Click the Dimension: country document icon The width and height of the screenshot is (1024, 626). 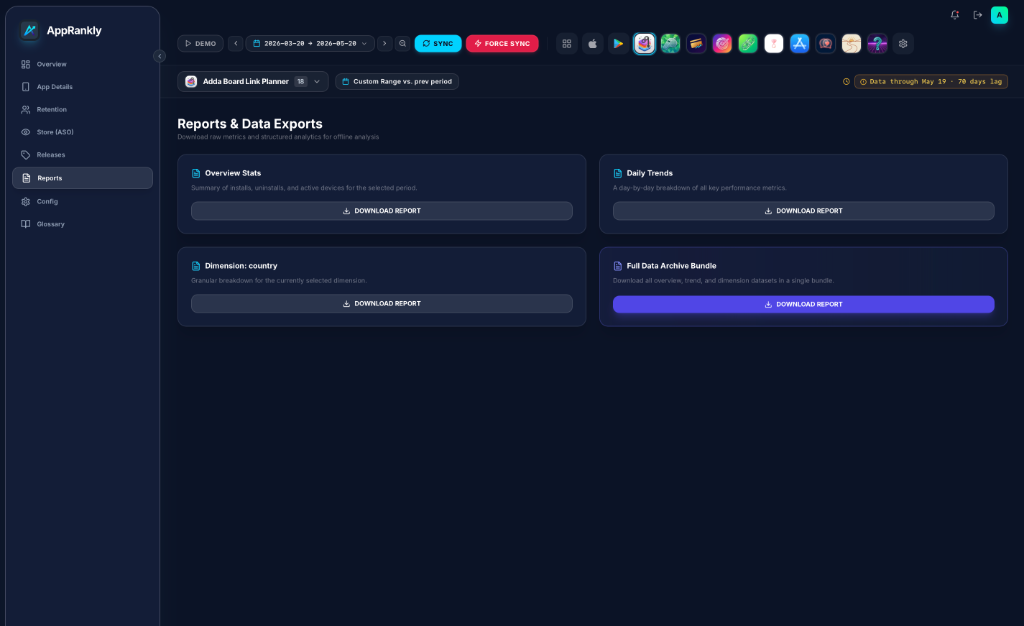[x=196, y=266]
